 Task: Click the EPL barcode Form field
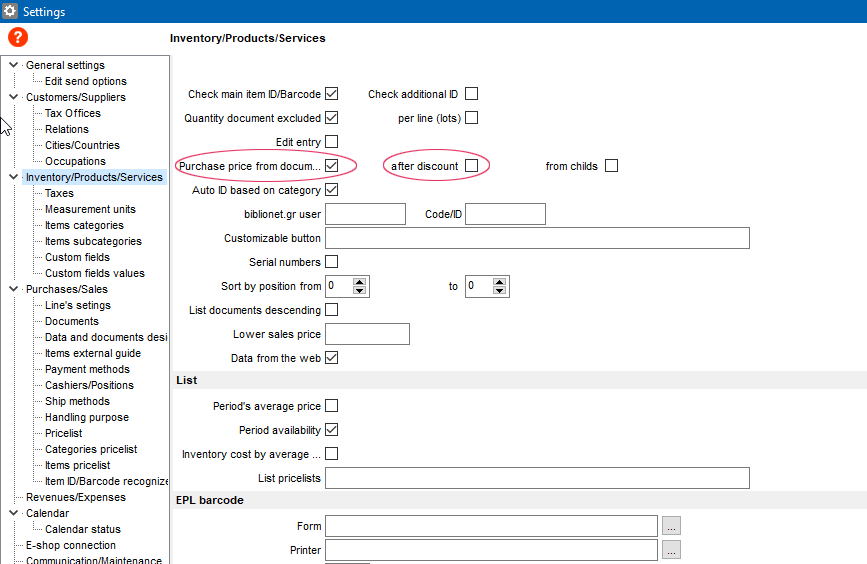point(492,526)
